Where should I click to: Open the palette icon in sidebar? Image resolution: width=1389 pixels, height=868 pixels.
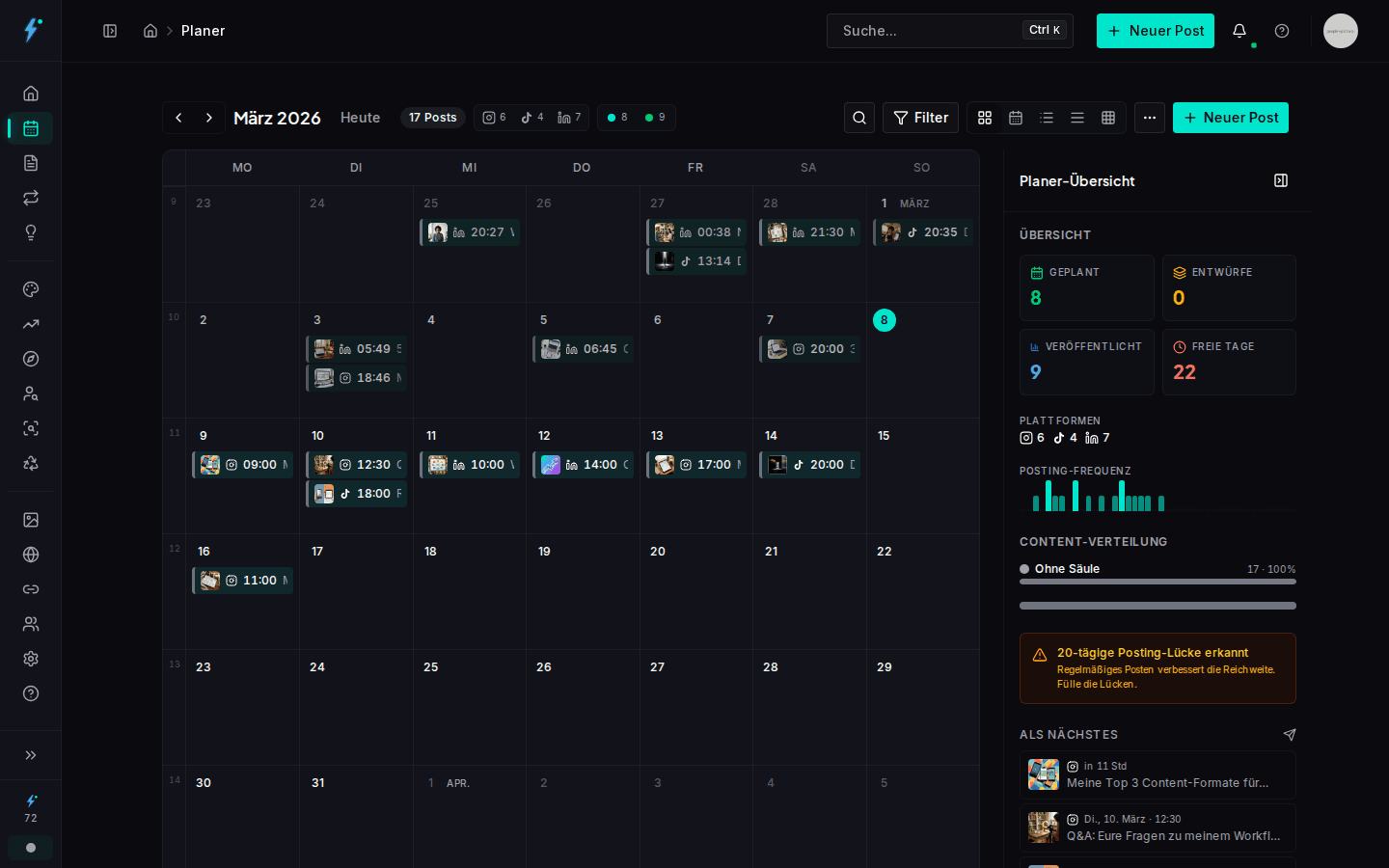31,289
